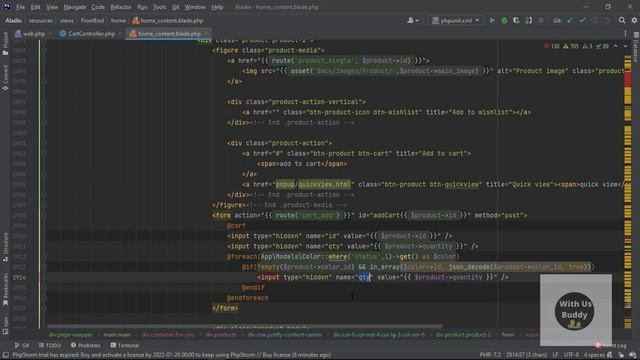Screen dimensions: 640x360
Task: Open the Code menu
Action: click(98, 7)
